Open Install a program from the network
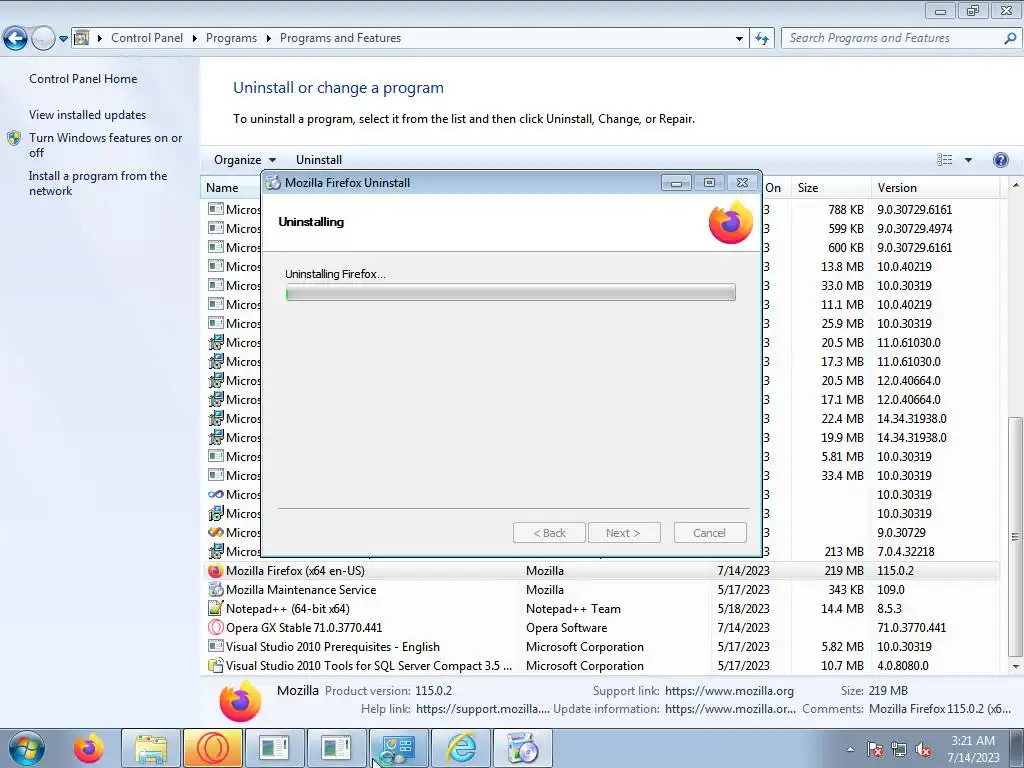 (98, 184)
